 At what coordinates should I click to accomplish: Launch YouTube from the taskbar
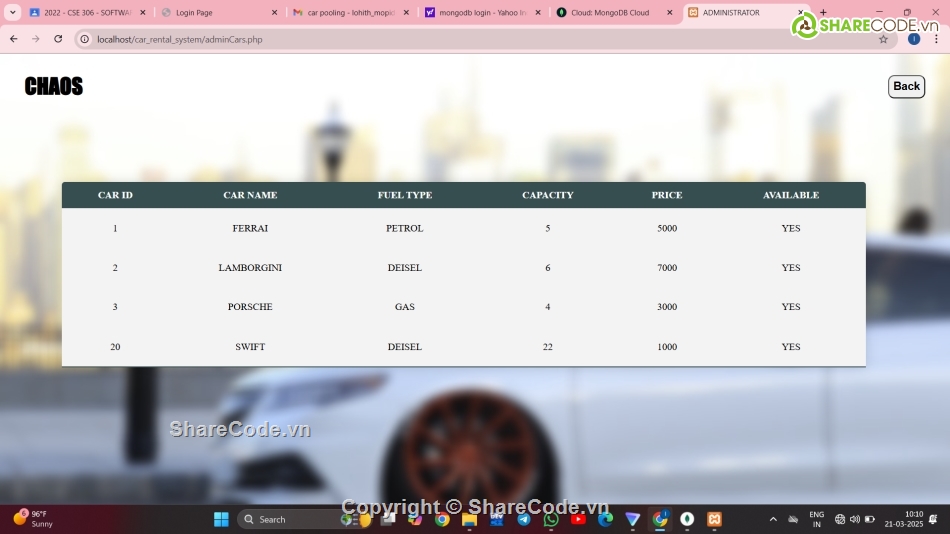tap(578, 519)
